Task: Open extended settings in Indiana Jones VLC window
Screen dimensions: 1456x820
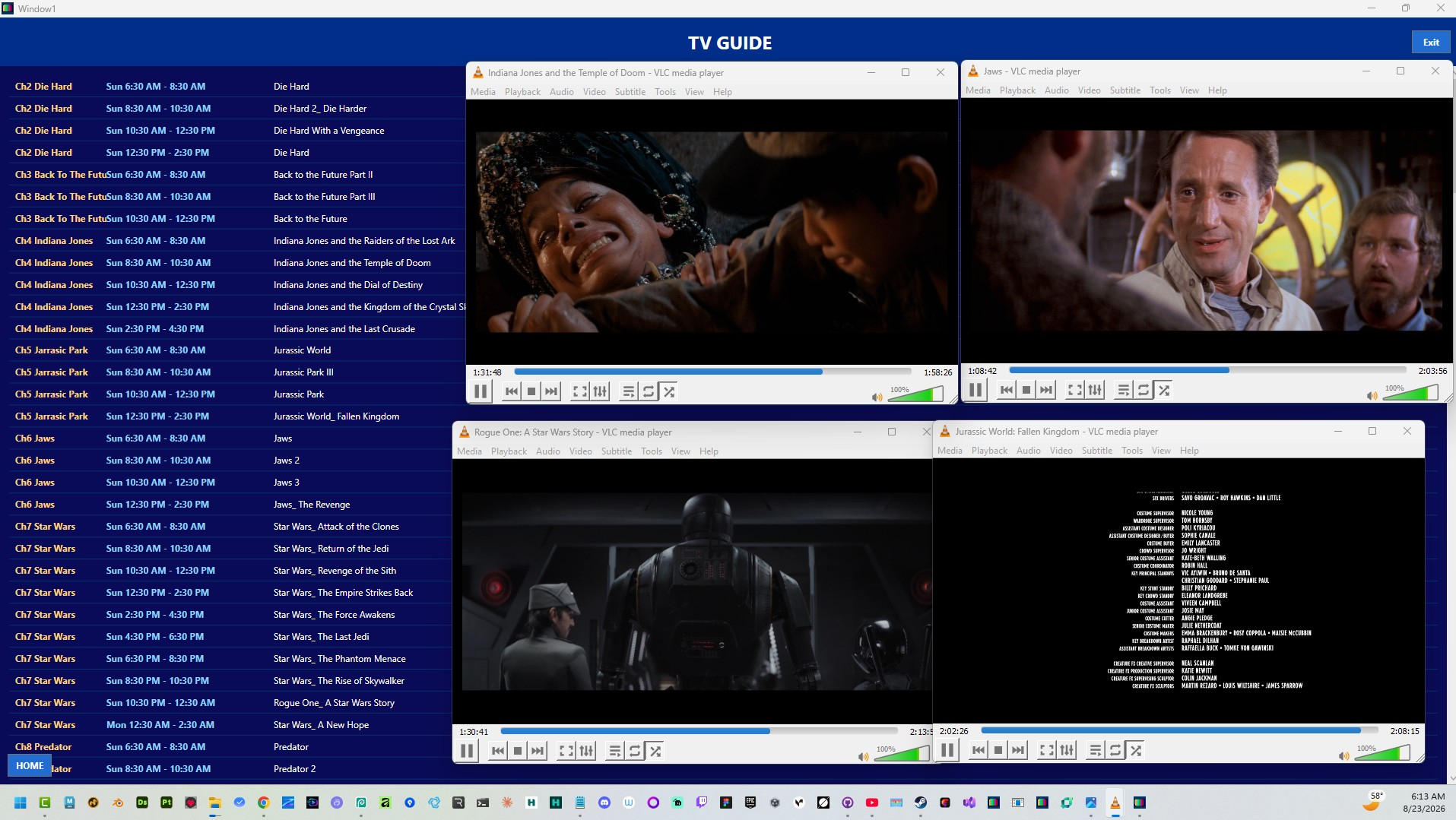Action: (601, 391)
